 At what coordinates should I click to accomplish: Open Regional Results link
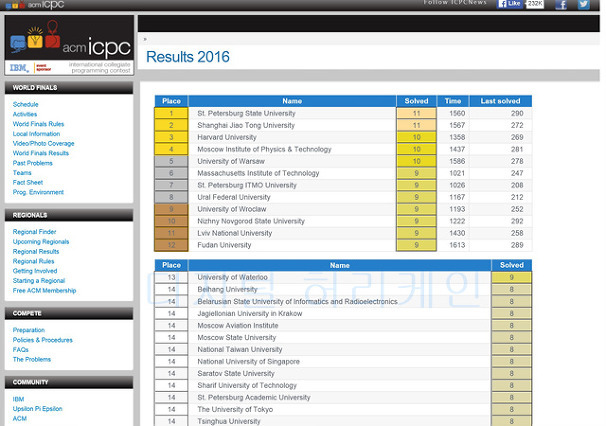point(36,251)
